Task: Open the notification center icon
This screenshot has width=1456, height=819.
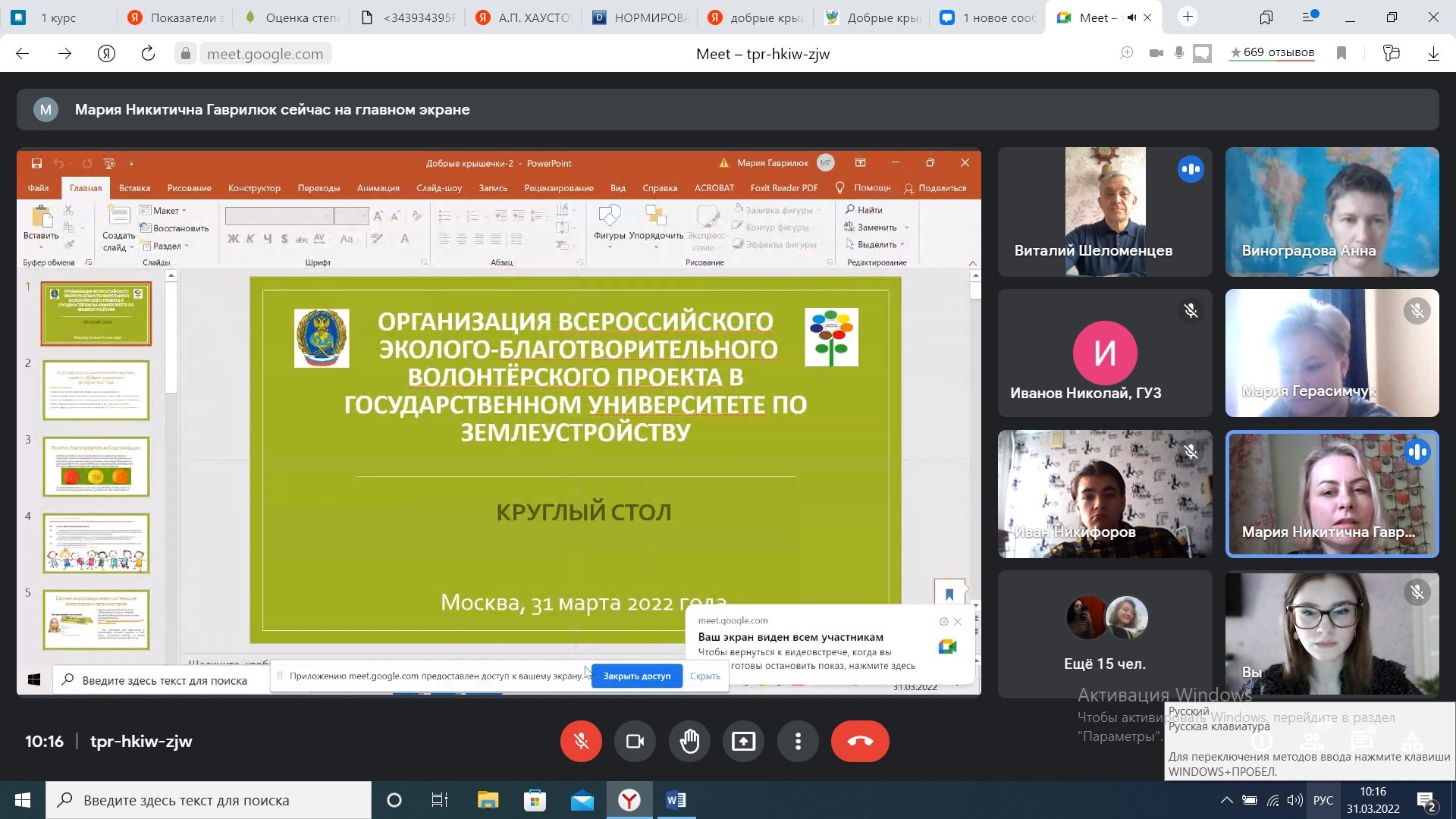Action: pyautogui.click(x=1426, y=800)
